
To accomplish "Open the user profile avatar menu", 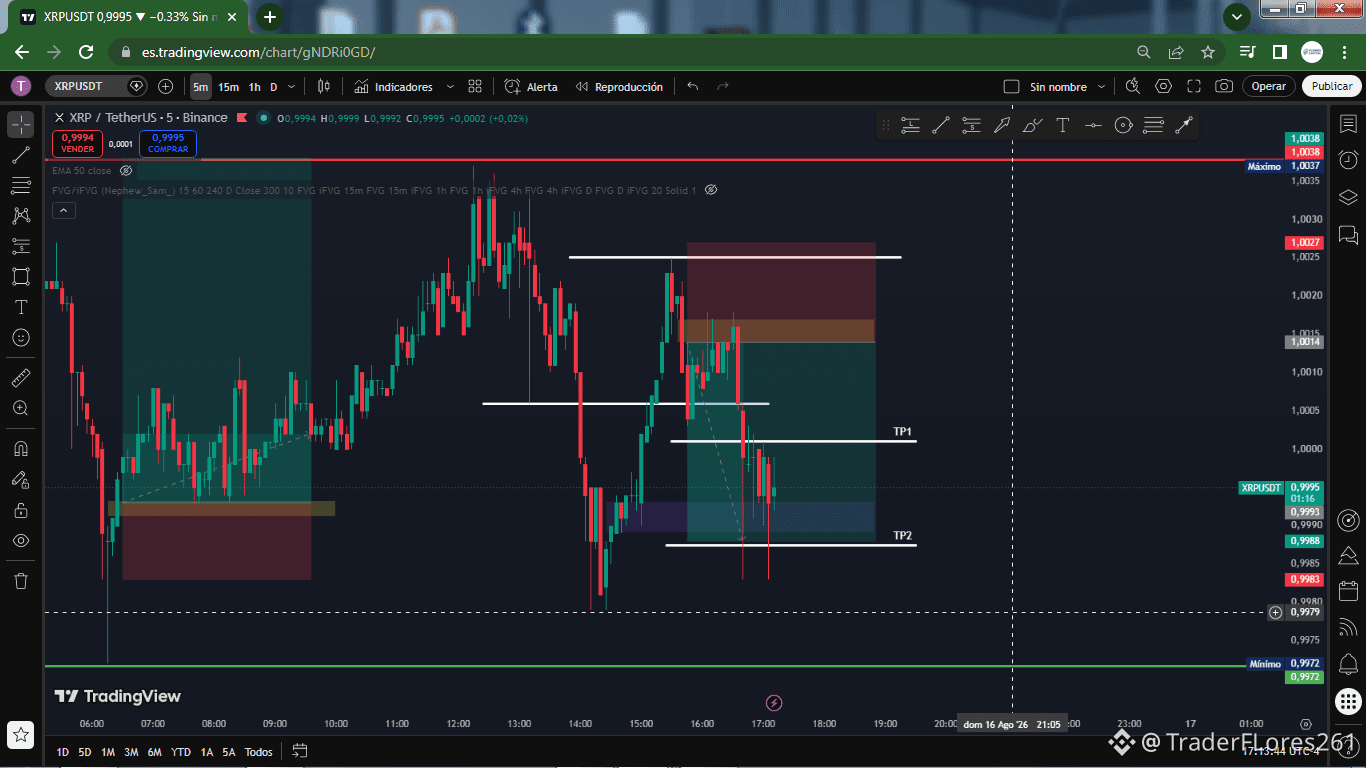I will coord(20,87).
